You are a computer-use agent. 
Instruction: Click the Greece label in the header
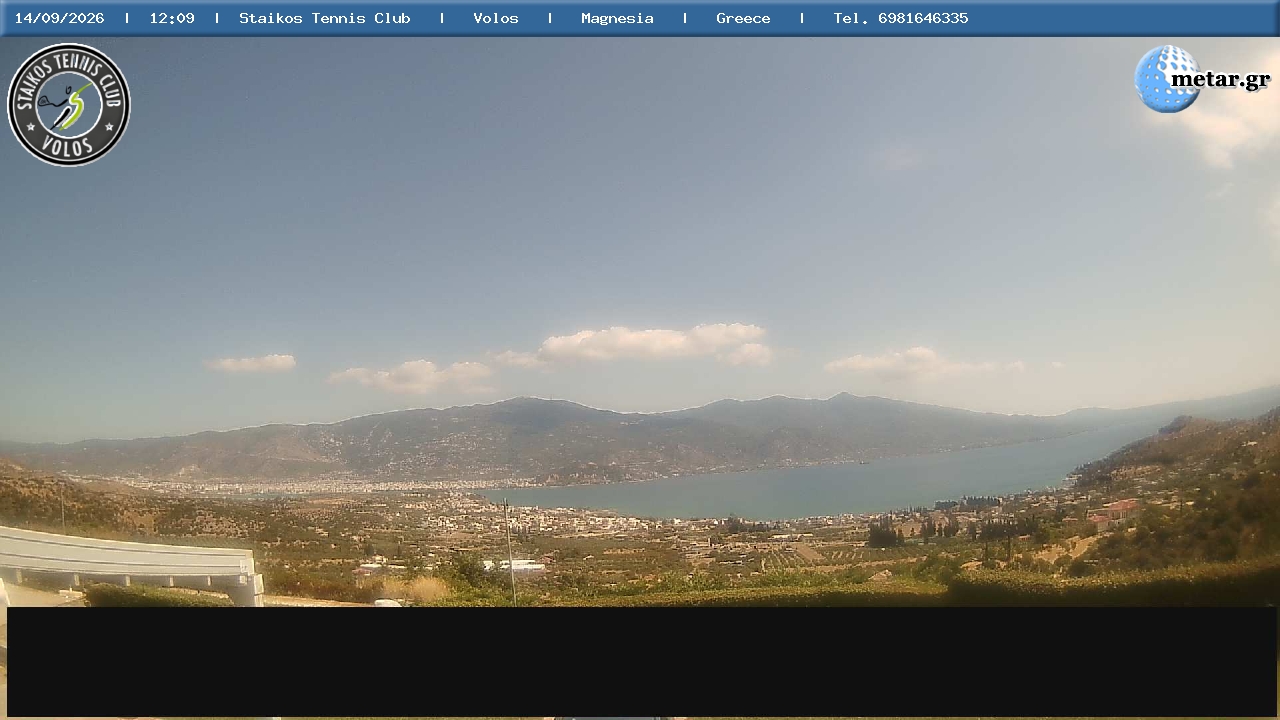pyautogui.click(x=743, y=18)
